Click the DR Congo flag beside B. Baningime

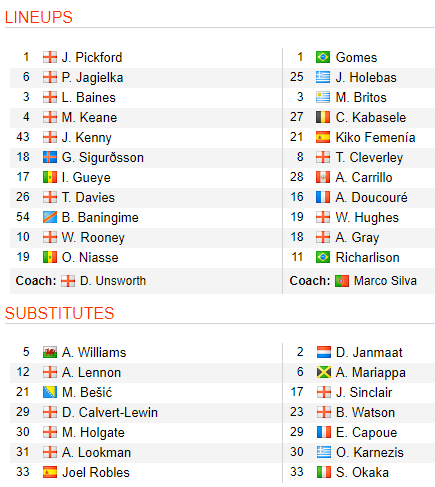[x=50, y=217]
